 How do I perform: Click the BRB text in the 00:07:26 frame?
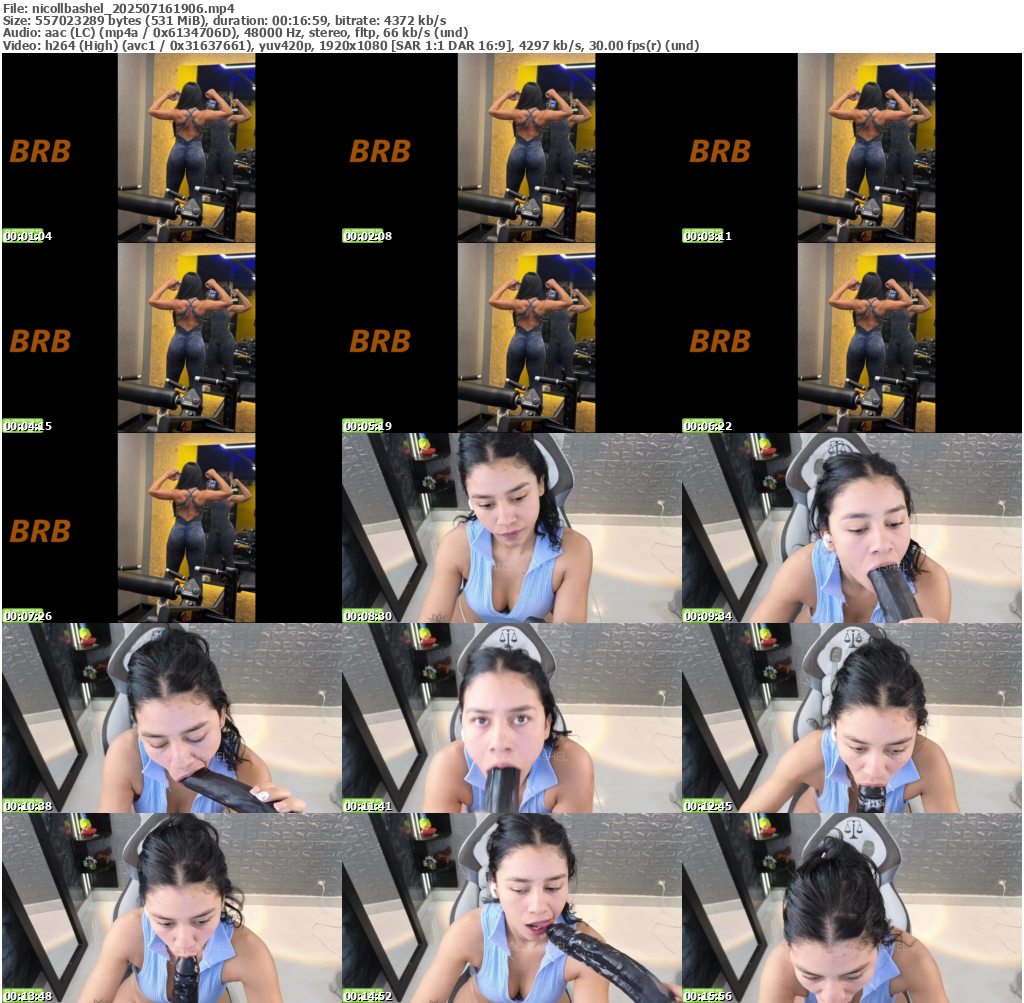(40, 532)
